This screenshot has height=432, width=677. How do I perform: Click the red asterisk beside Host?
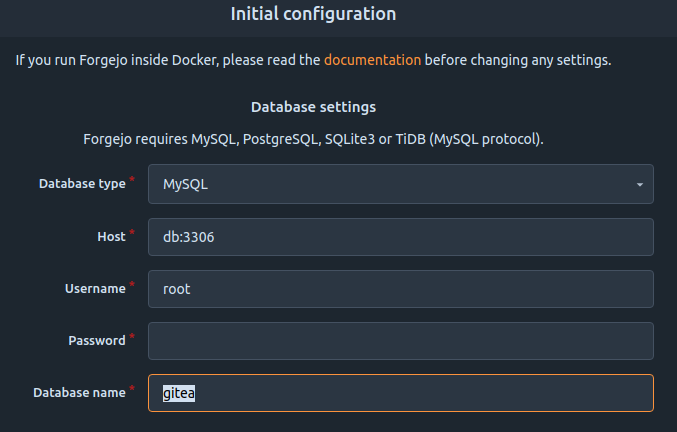click(x=132, y=233)
